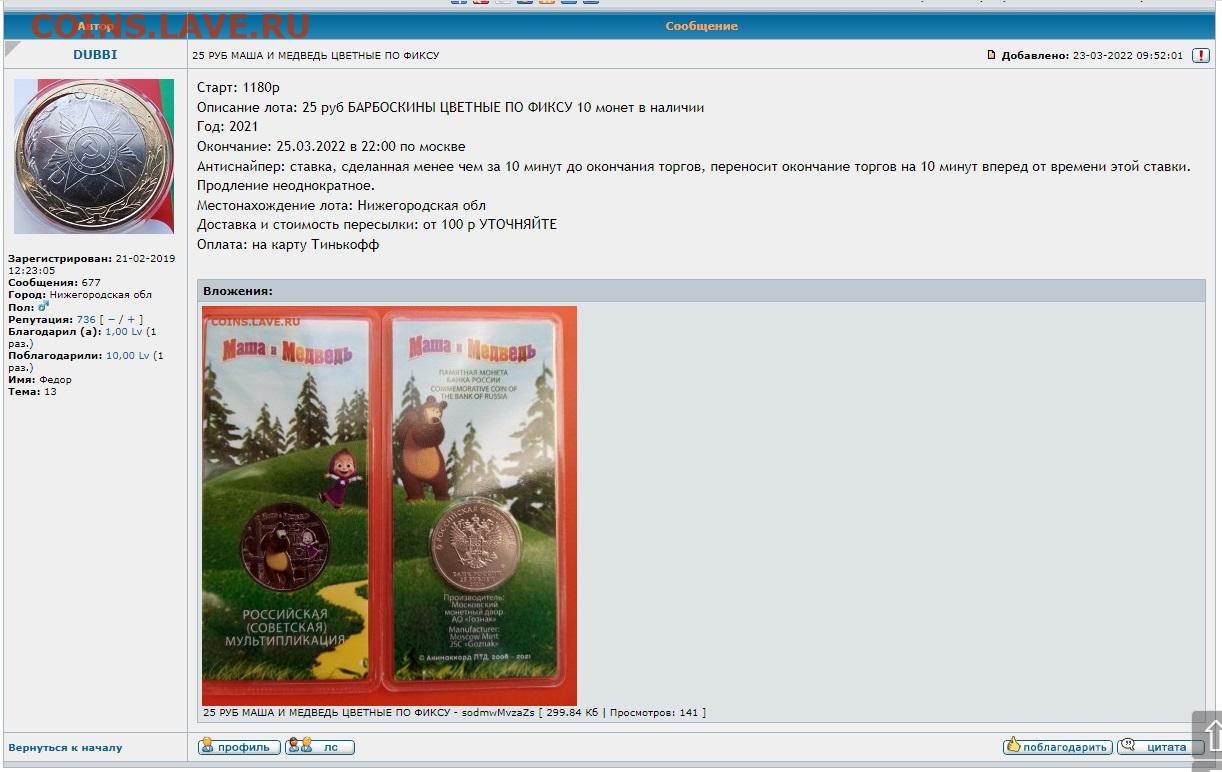Click the Имя: Федор text
The image size is (1222, 772).
pos(39,380)
